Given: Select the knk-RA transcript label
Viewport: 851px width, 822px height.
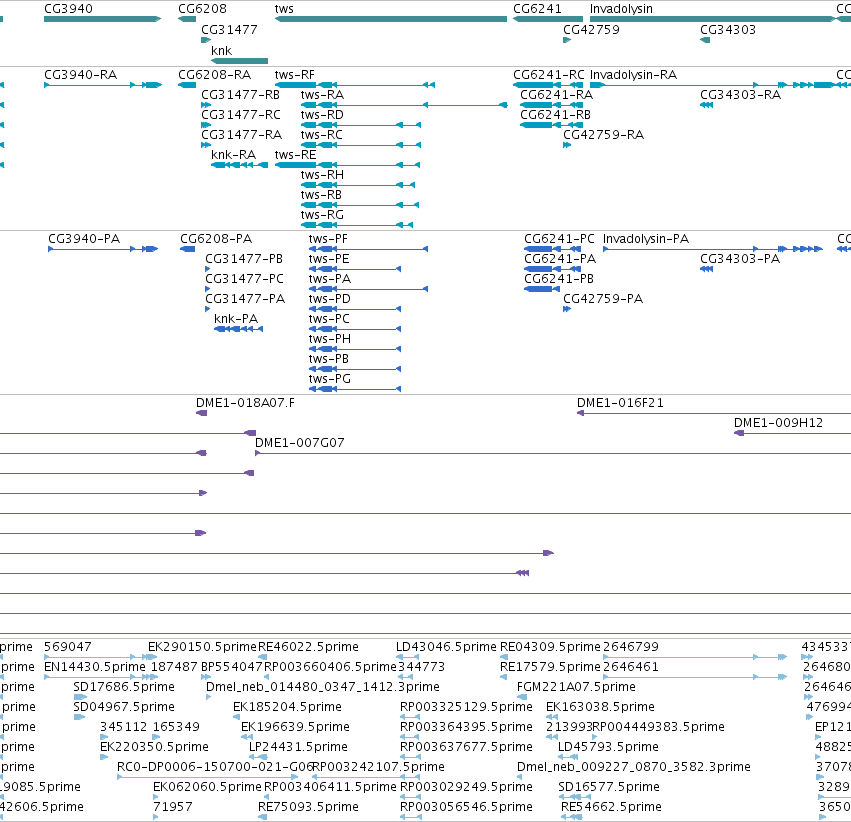Looking at the screenshot, I should pos(233,155).
